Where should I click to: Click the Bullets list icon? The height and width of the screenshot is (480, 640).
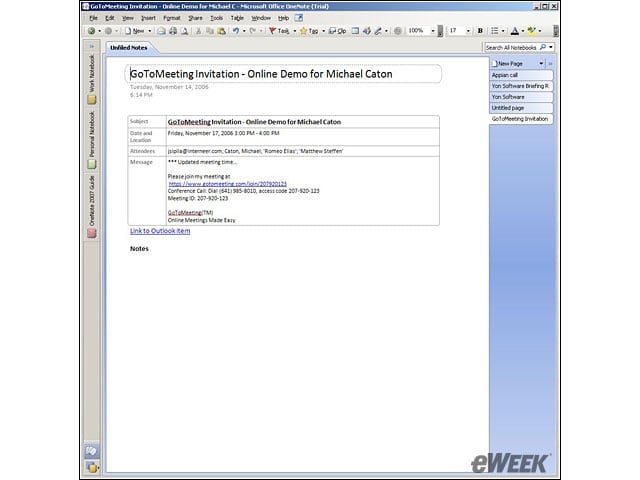tap(495, 31)
